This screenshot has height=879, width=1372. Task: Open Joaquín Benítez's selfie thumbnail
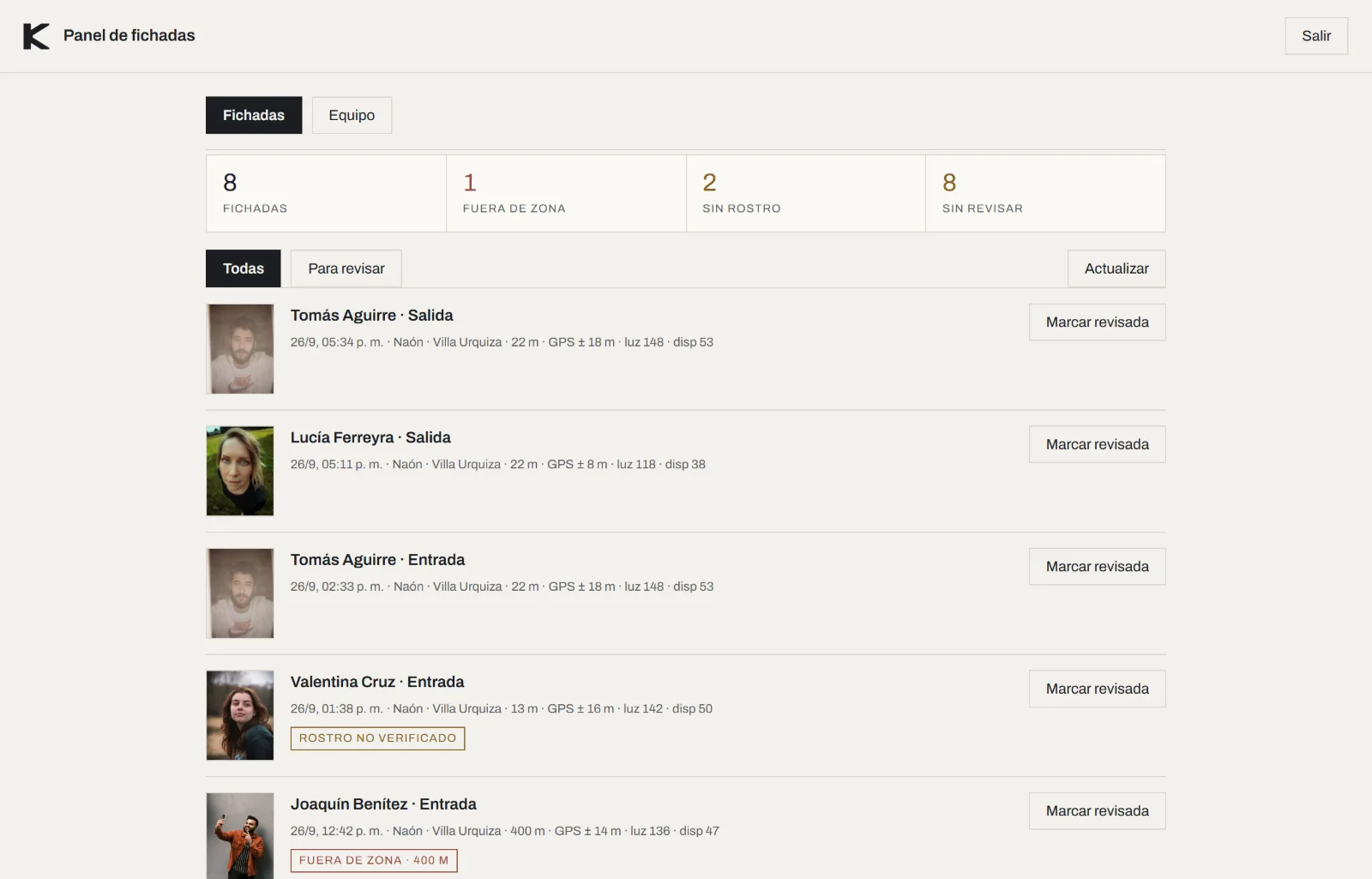click(240, 836)
